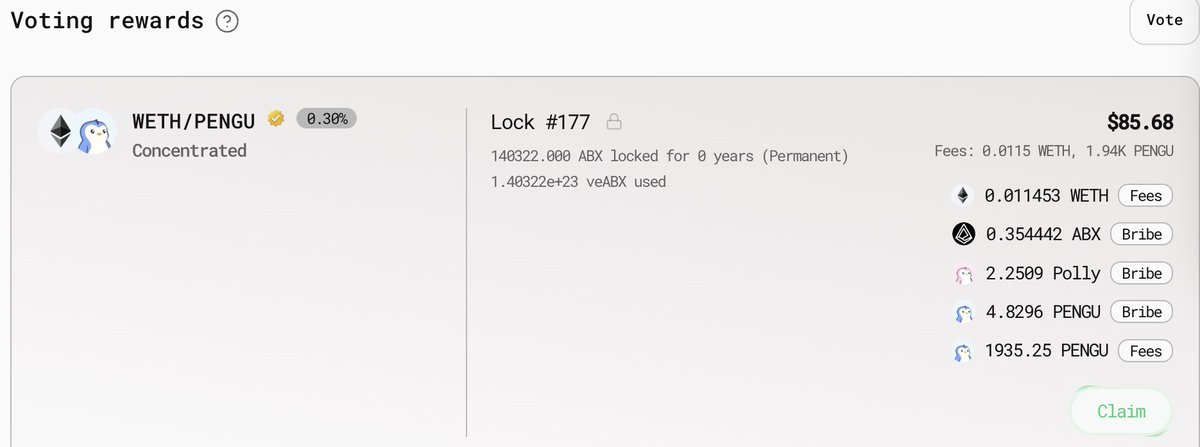Image resolution: width=1200 pixels, height=447 pixels.
Task: Click the Fees tag next to 1935.25 PENGU
Action: (1145, 351)
